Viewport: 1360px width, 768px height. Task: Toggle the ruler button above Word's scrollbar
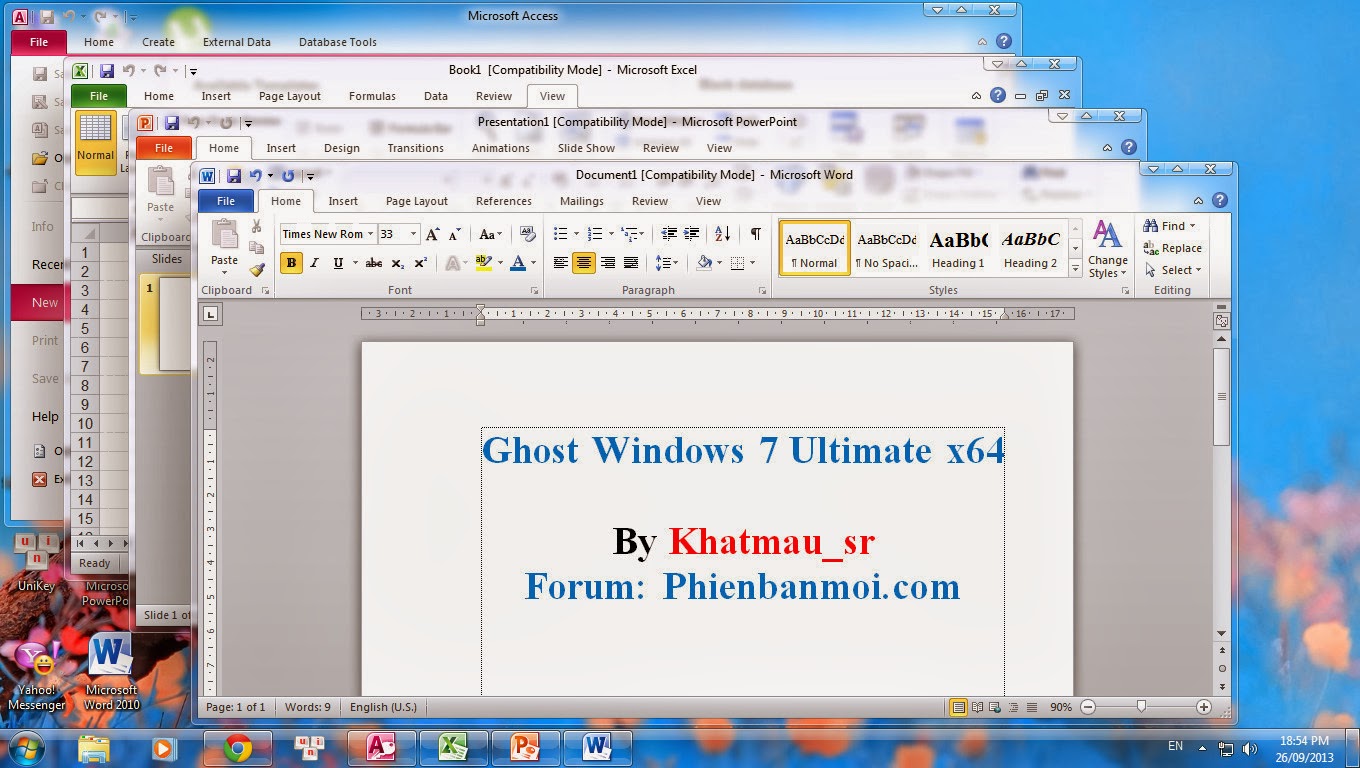(1221, 321)
